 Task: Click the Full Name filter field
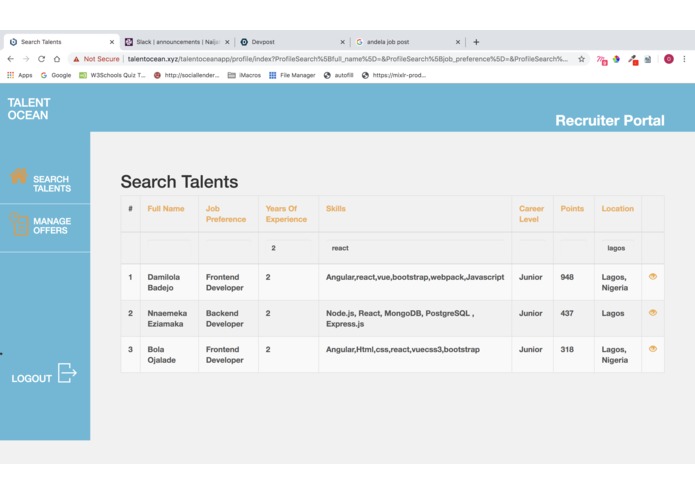pyautogui.click(x=169, y=248)
